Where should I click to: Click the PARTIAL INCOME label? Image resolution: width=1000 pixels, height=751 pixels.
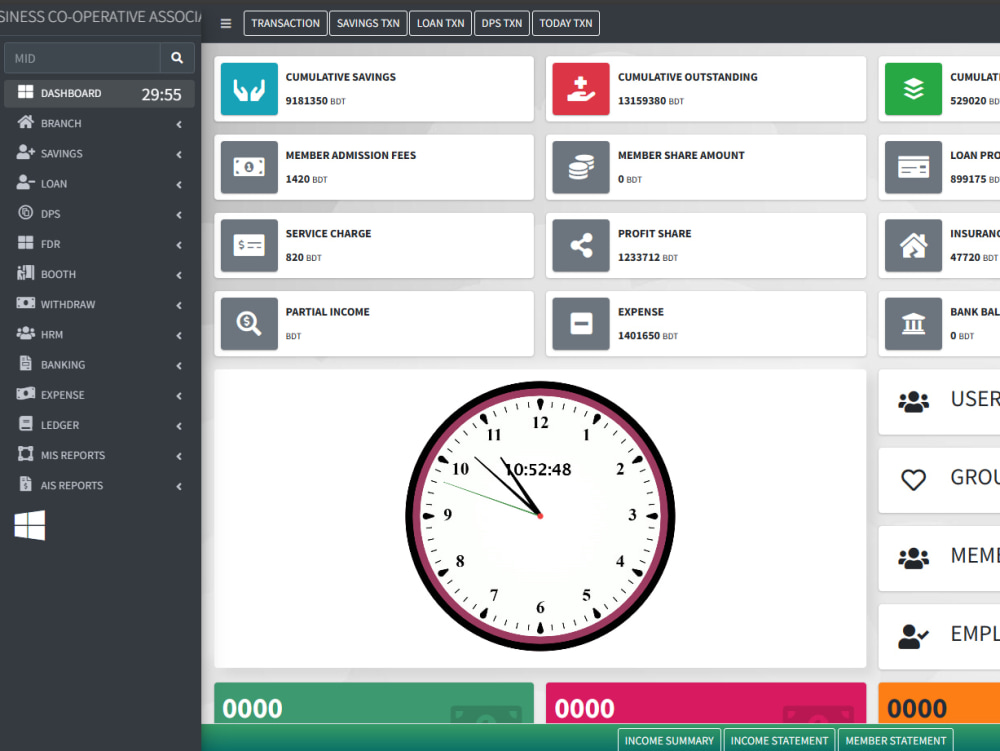click(x=327, y=312)
